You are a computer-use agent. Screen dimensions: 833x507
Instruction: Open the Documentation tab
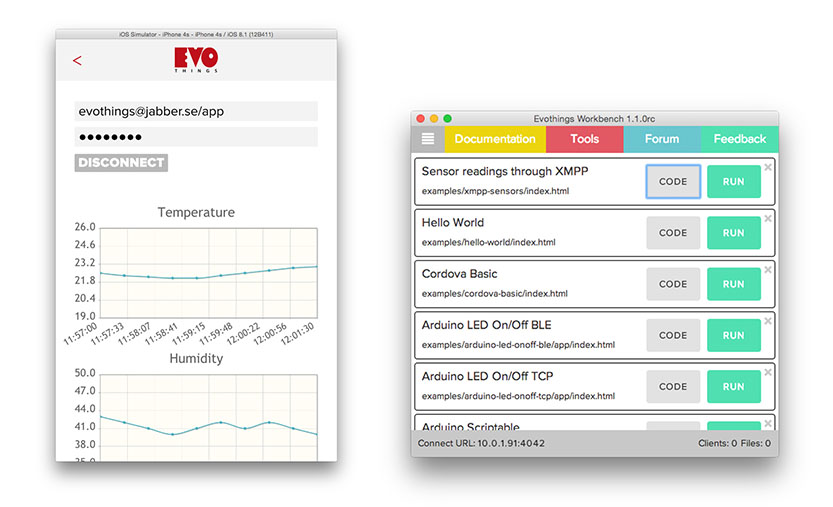tap(495, 139)
